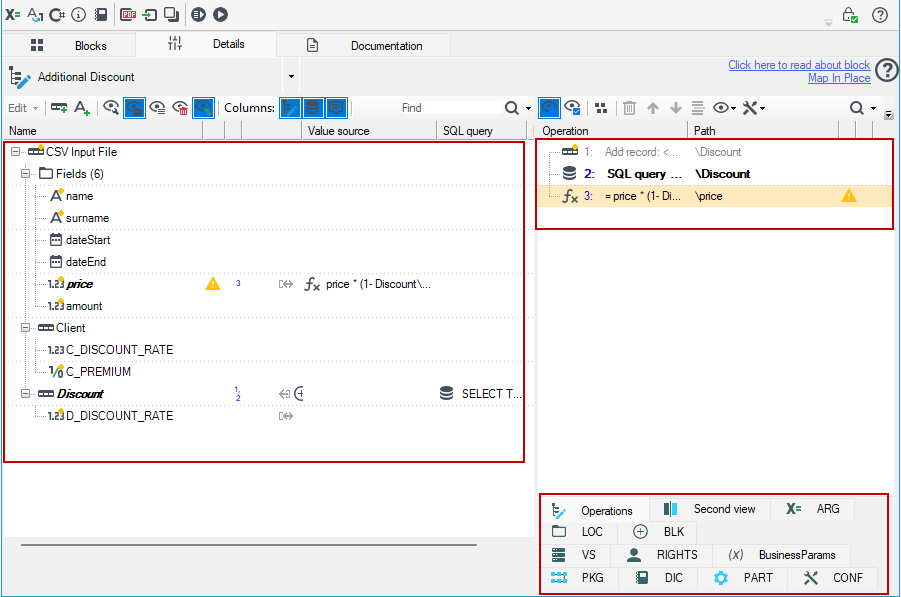
Task: Toggle the database column button
Action: click(313, 108)
